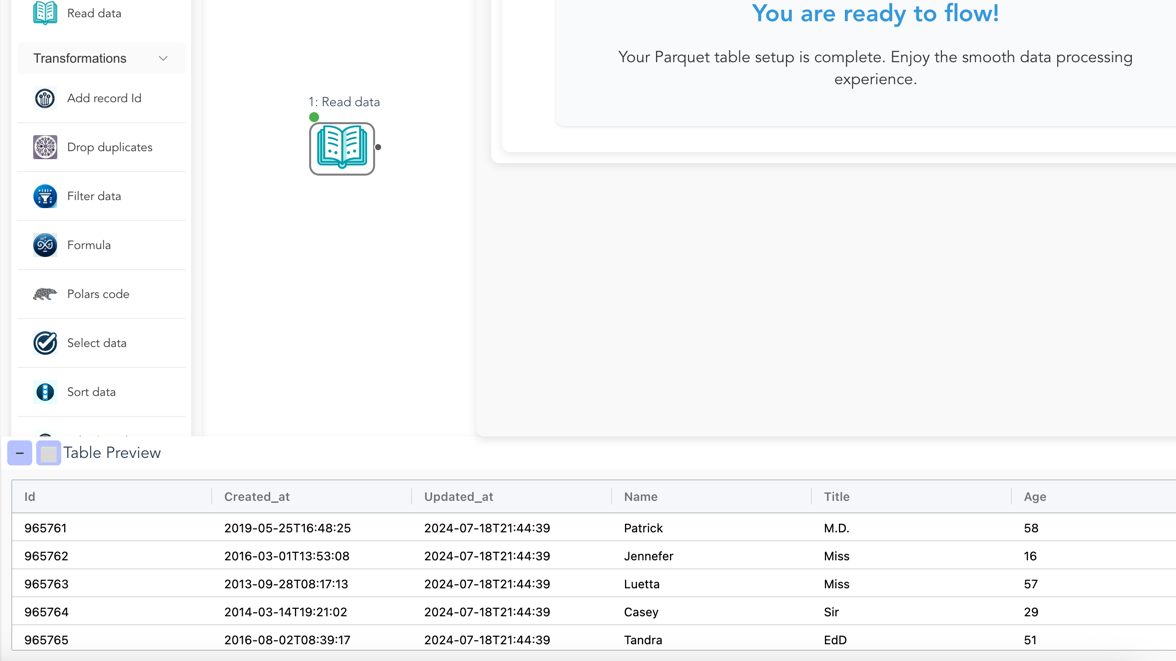Open the Read data node on the canvas
Viewport: 1176px width, 661px height.
(341, 147)
